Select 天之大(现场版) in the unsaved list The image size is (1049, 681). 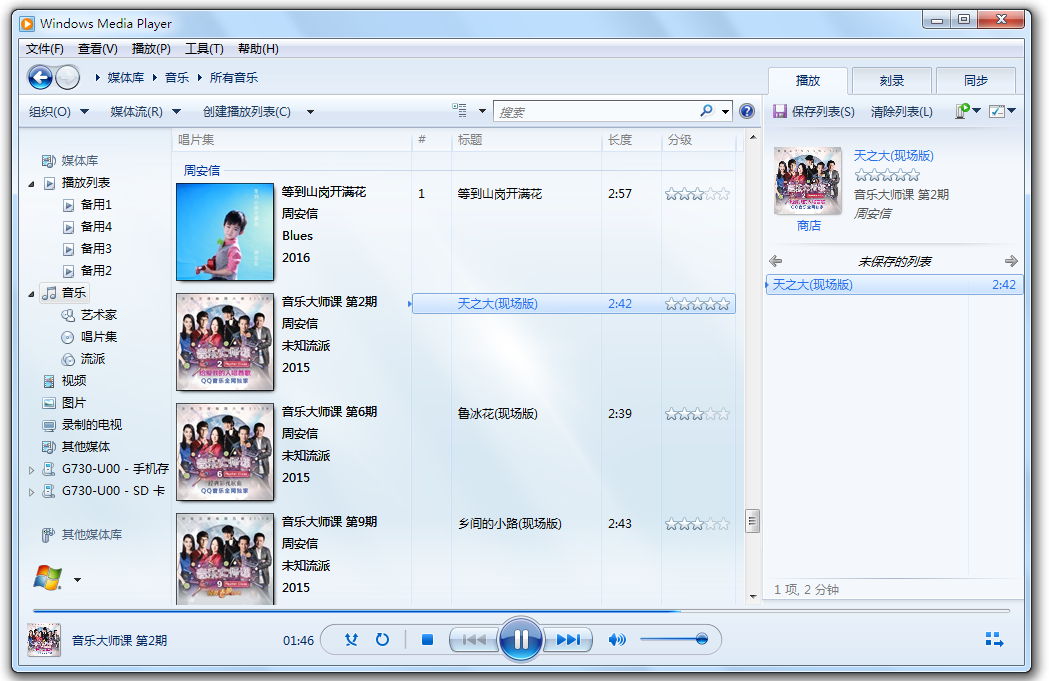pos(894,285)
